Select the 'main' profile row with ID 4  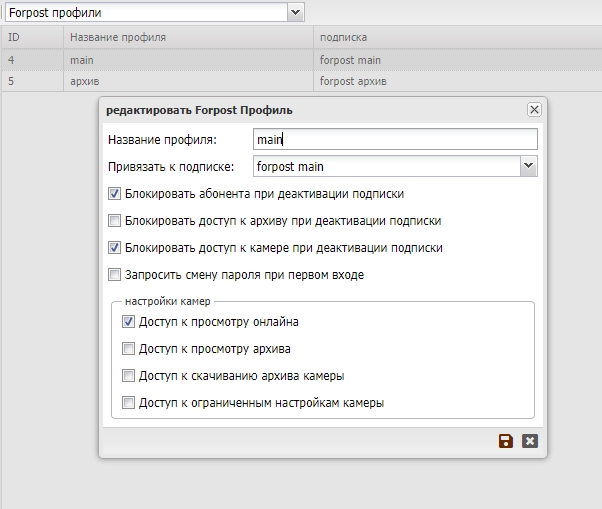click(x=188, y=60)
